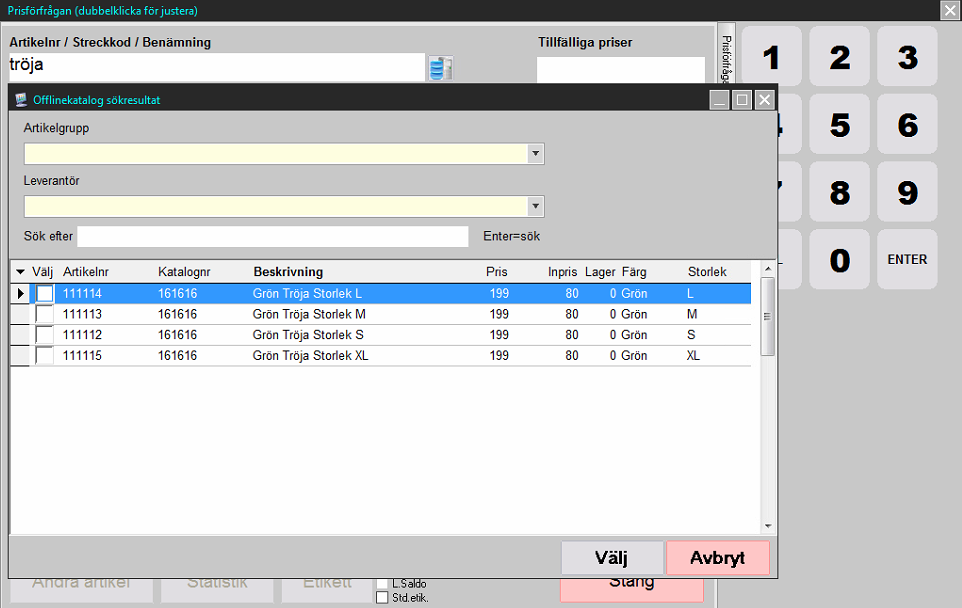Click the results list vertical scrollbar thumb
The height and width of the screenshot is (608, 962).
click(768, 316)
